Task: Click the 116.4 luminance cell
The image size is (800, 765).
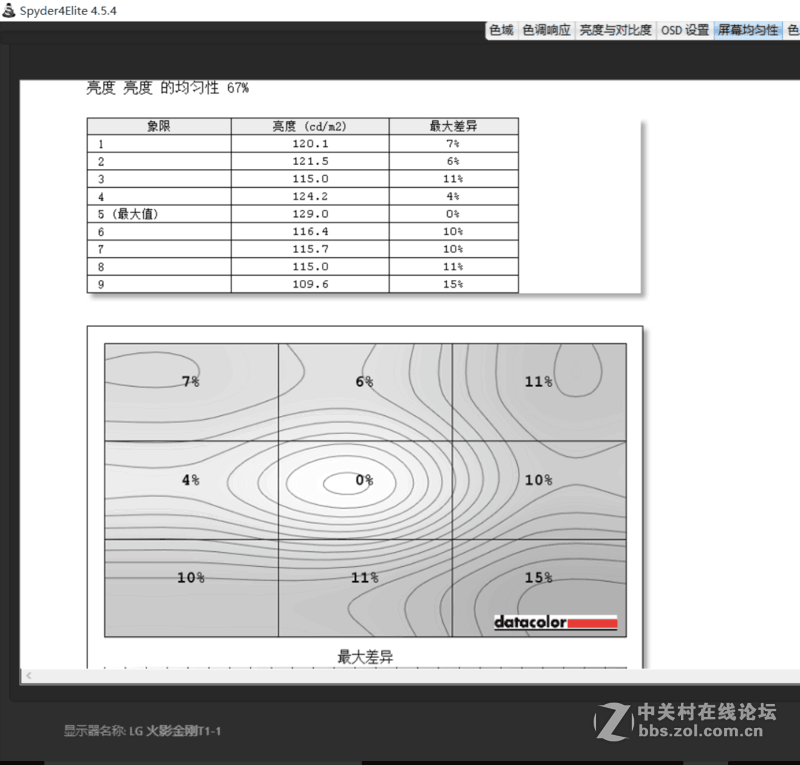Action: (310, 231)
